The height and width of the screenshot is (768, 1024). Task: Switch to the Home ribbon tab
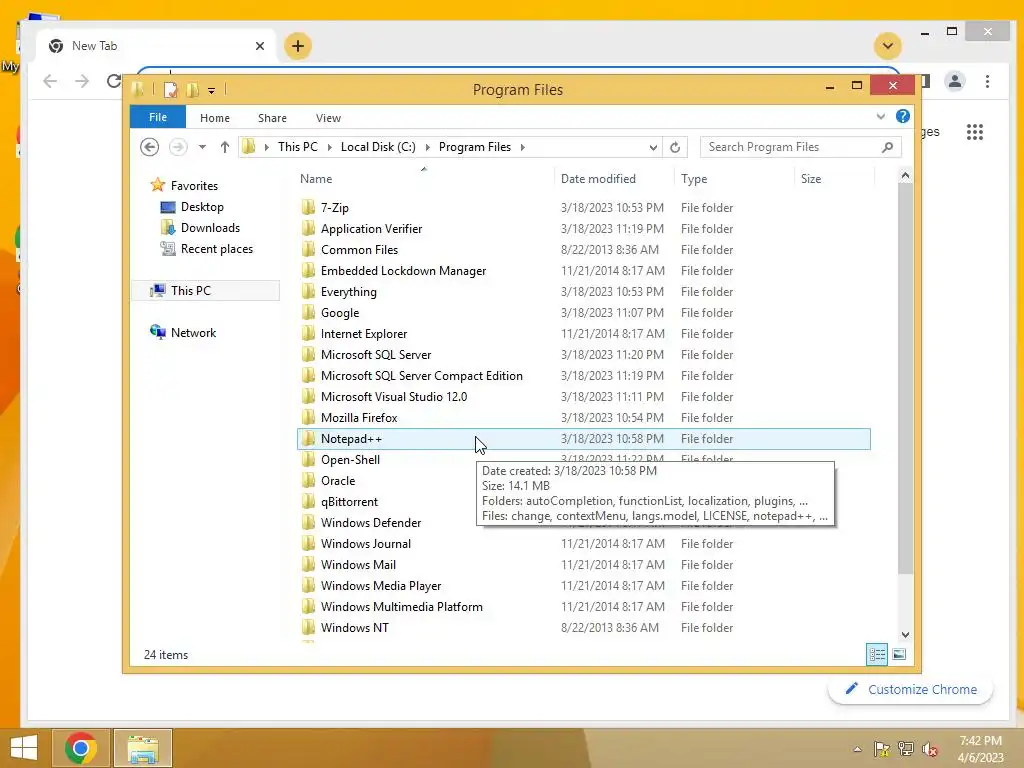pyautogui.click(x=215, y=118)
